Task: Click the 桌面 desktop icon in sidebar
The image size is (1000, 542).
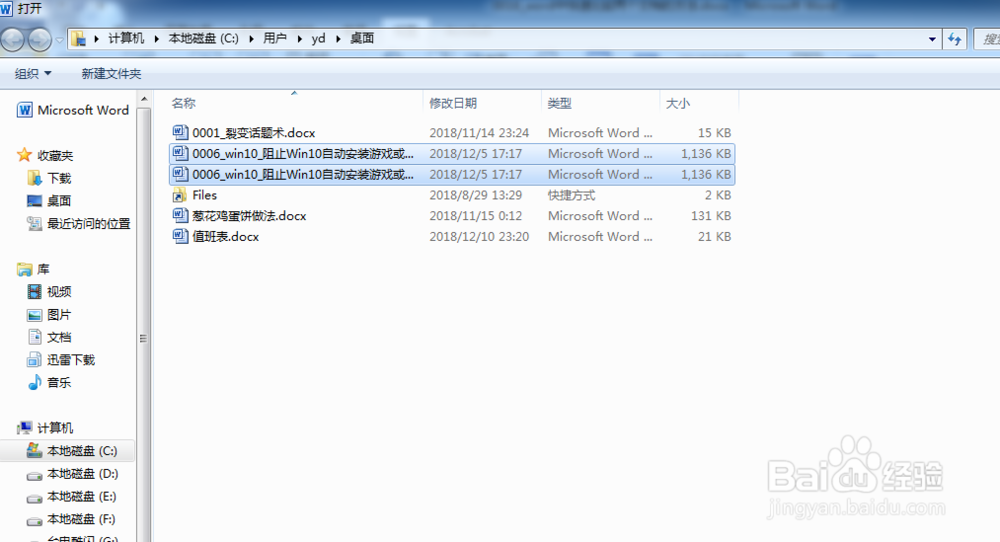Action: click(x=34, y=201)
